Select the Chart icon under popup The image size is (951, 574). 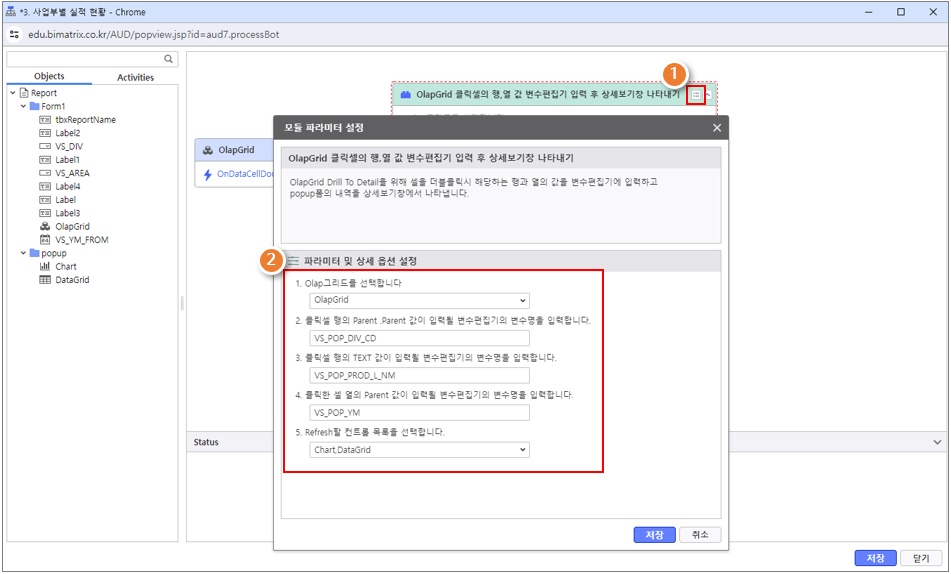45,266
